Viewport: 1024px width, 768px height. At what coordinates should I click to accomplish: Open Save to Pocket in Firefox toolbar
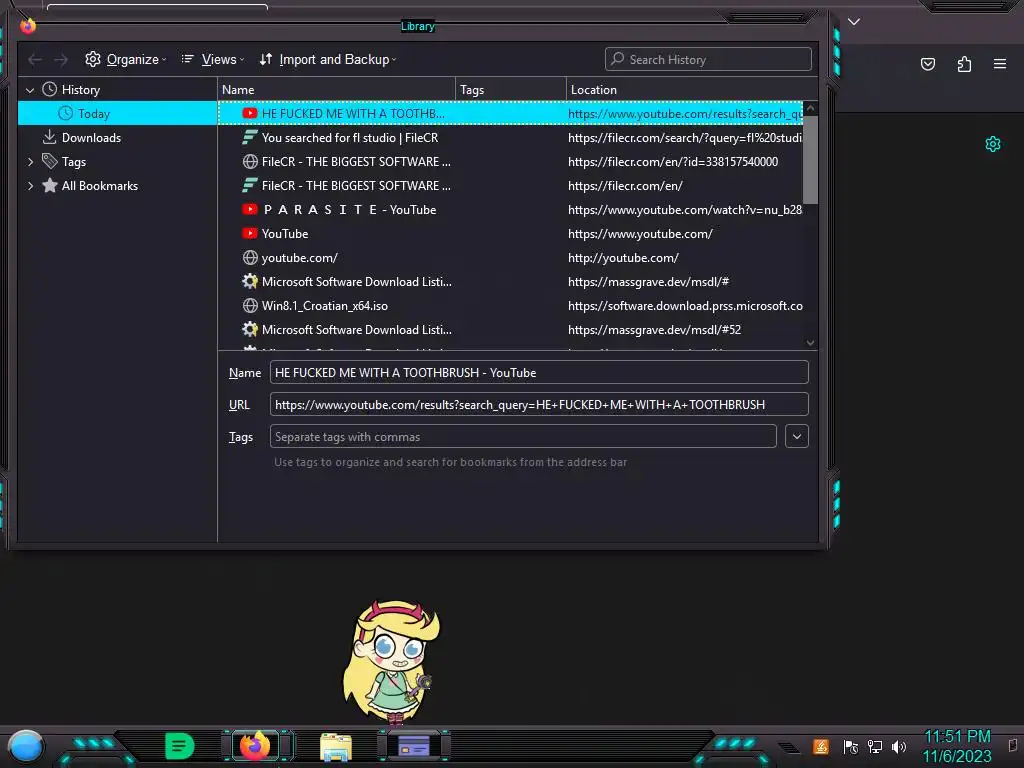pyautogui.click(x=927, y=64)
